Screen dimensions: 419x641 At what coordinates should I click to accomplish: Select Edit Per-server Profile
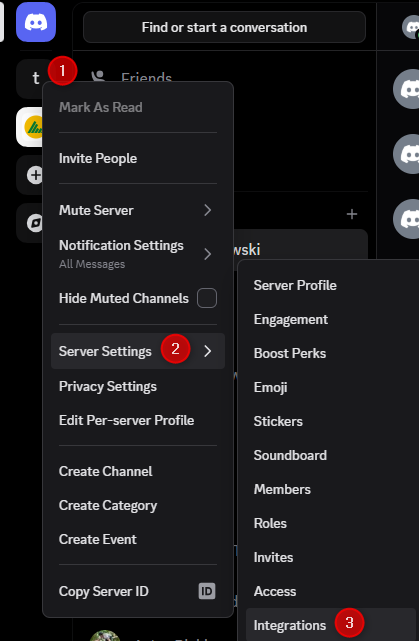138,420
